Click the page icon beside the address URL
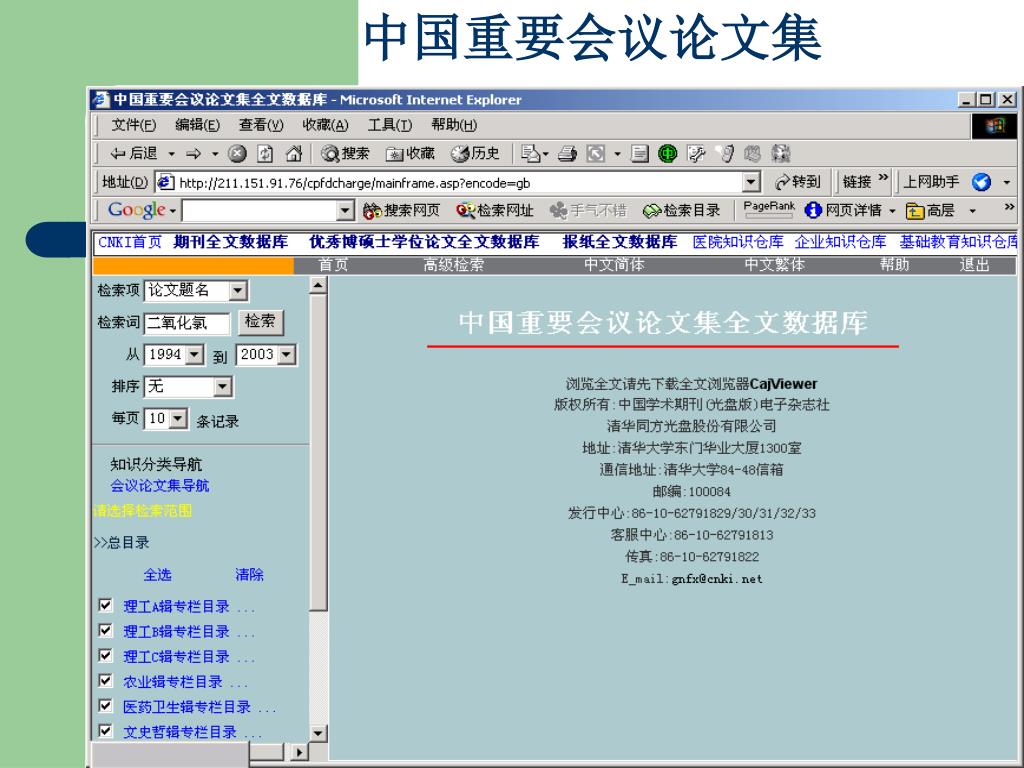The height and width of the screenshot is (768, 1024). point(165,182)
